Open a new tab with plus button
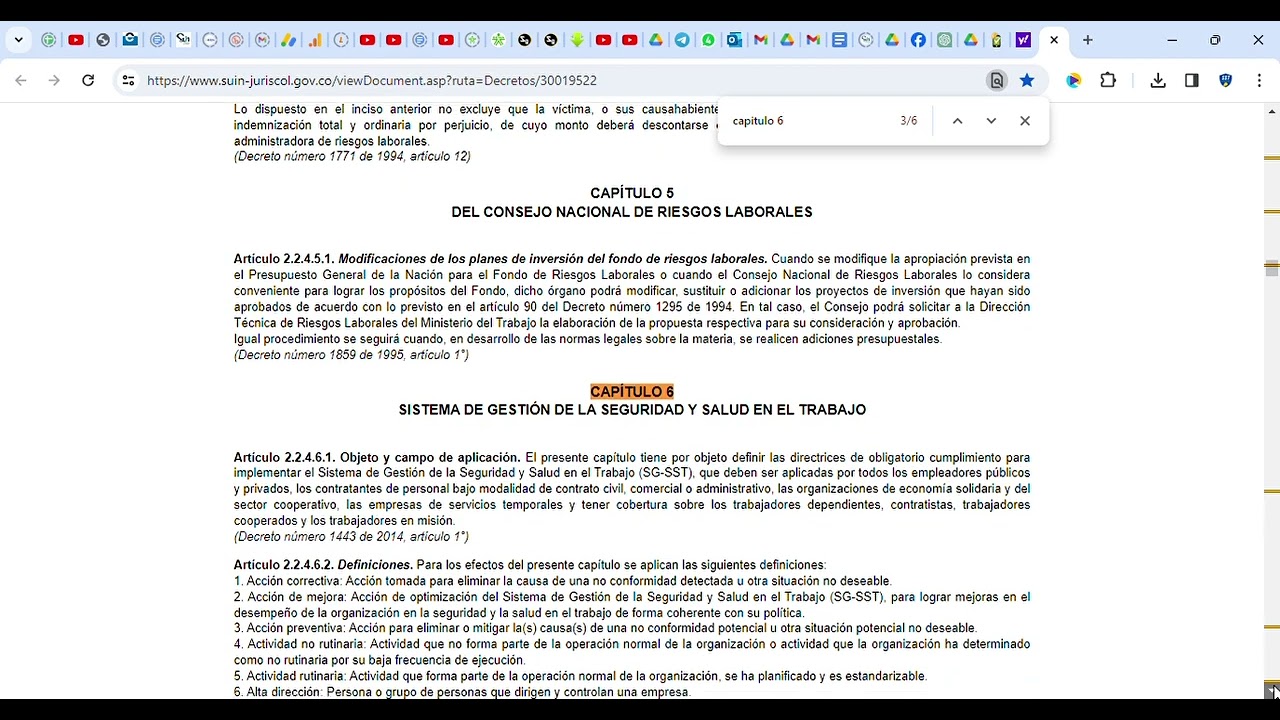Image resolution: width=1280 pixels, height=720 pixels. (1087, 40)
